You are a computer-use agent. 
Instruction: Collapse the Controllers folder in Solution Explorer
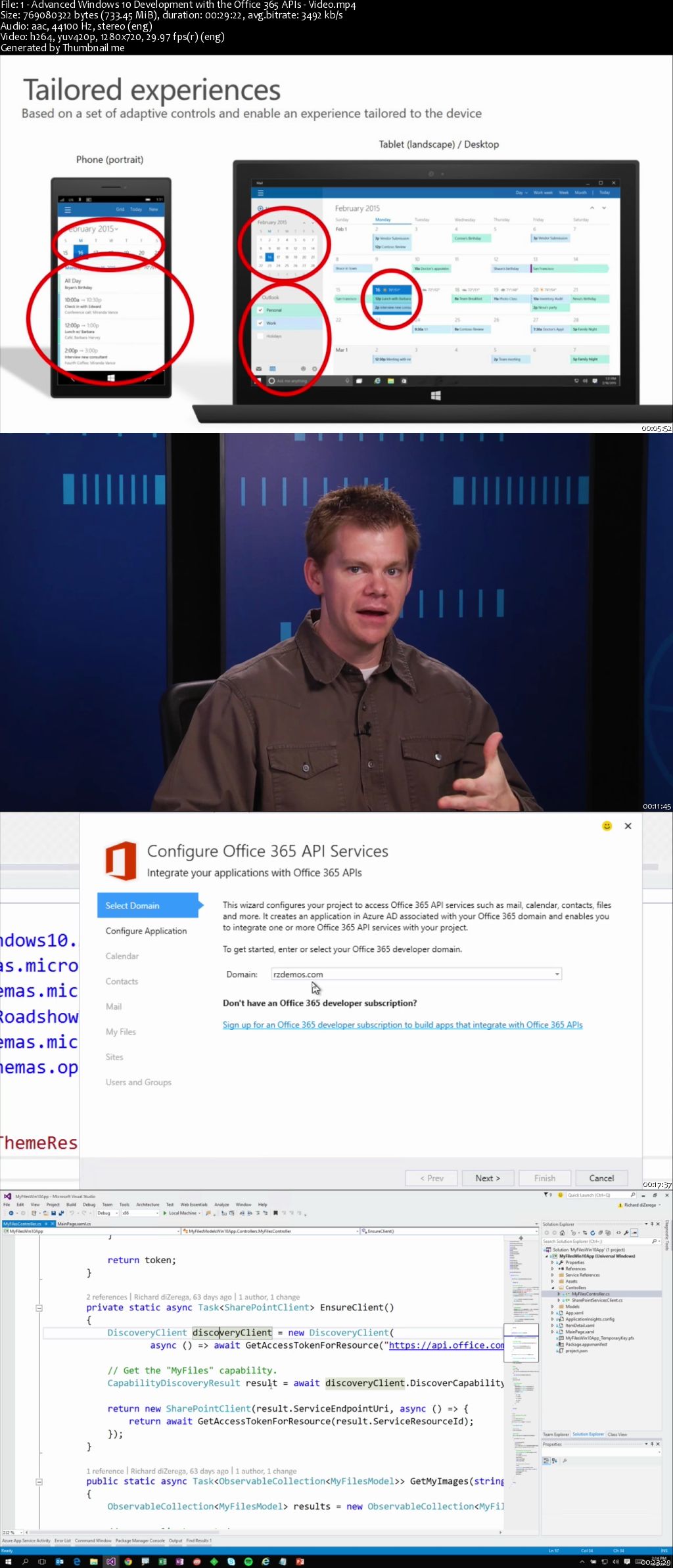coord(553,1288)
